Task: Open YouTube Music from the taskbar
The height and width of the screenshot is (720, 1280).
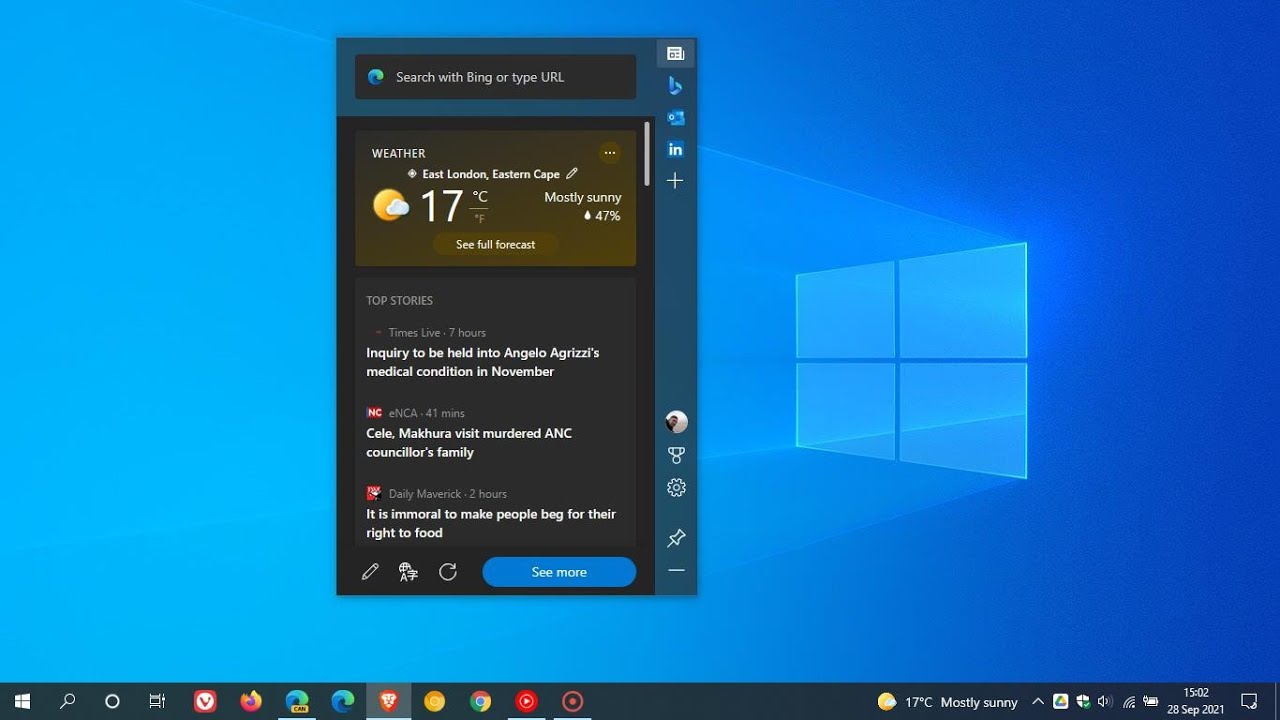Action: coord(527,701)
